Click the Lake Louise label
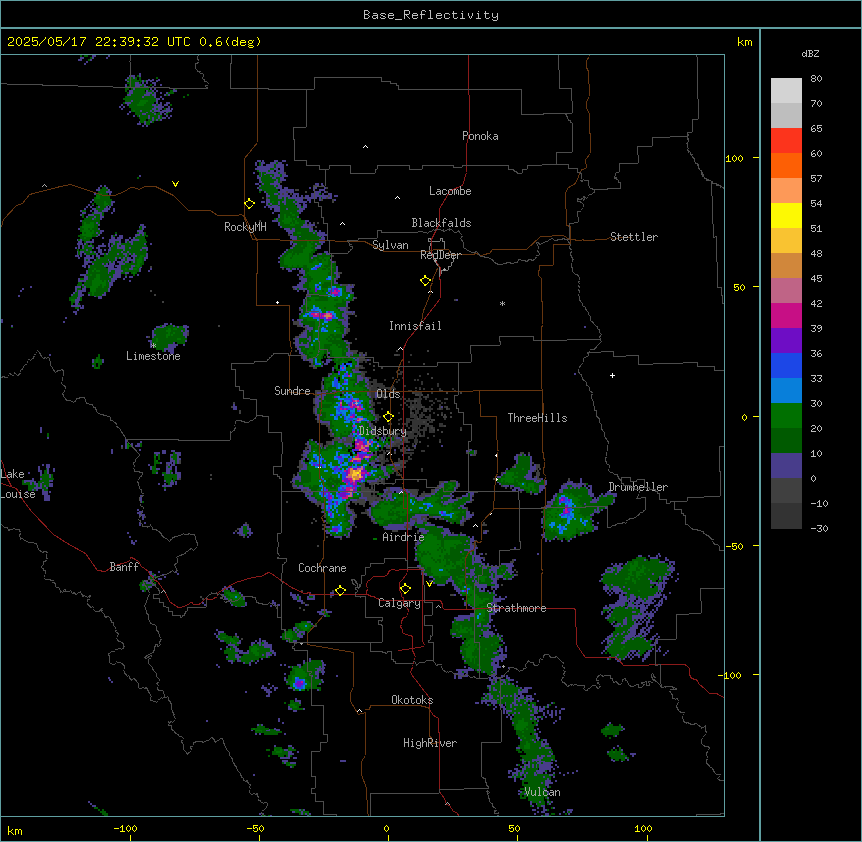Viewport: 862px width, 842px height. [18, 484]
